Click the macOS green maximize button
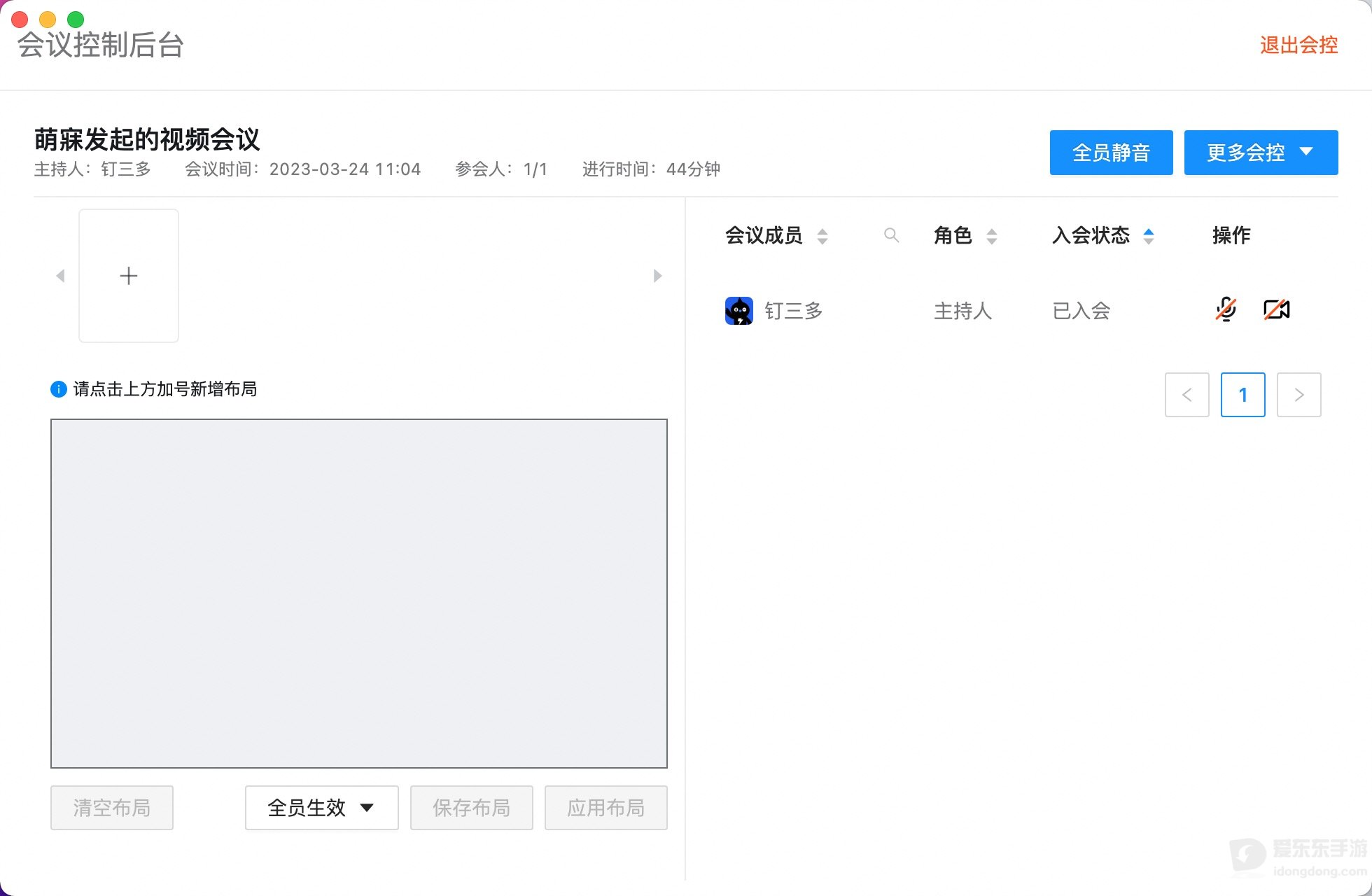 pyautogui.click(x=76, y=20)
